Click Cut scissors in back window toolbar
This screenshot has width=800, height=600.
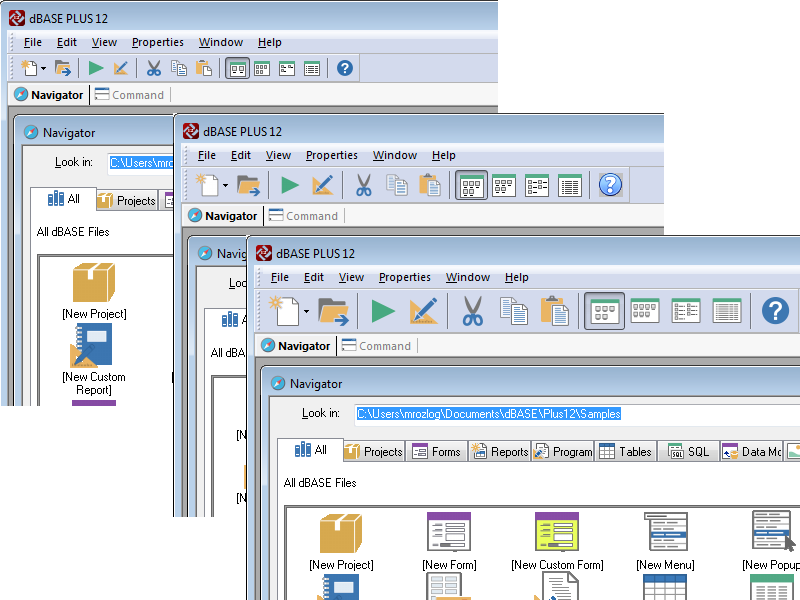point(154,68)
